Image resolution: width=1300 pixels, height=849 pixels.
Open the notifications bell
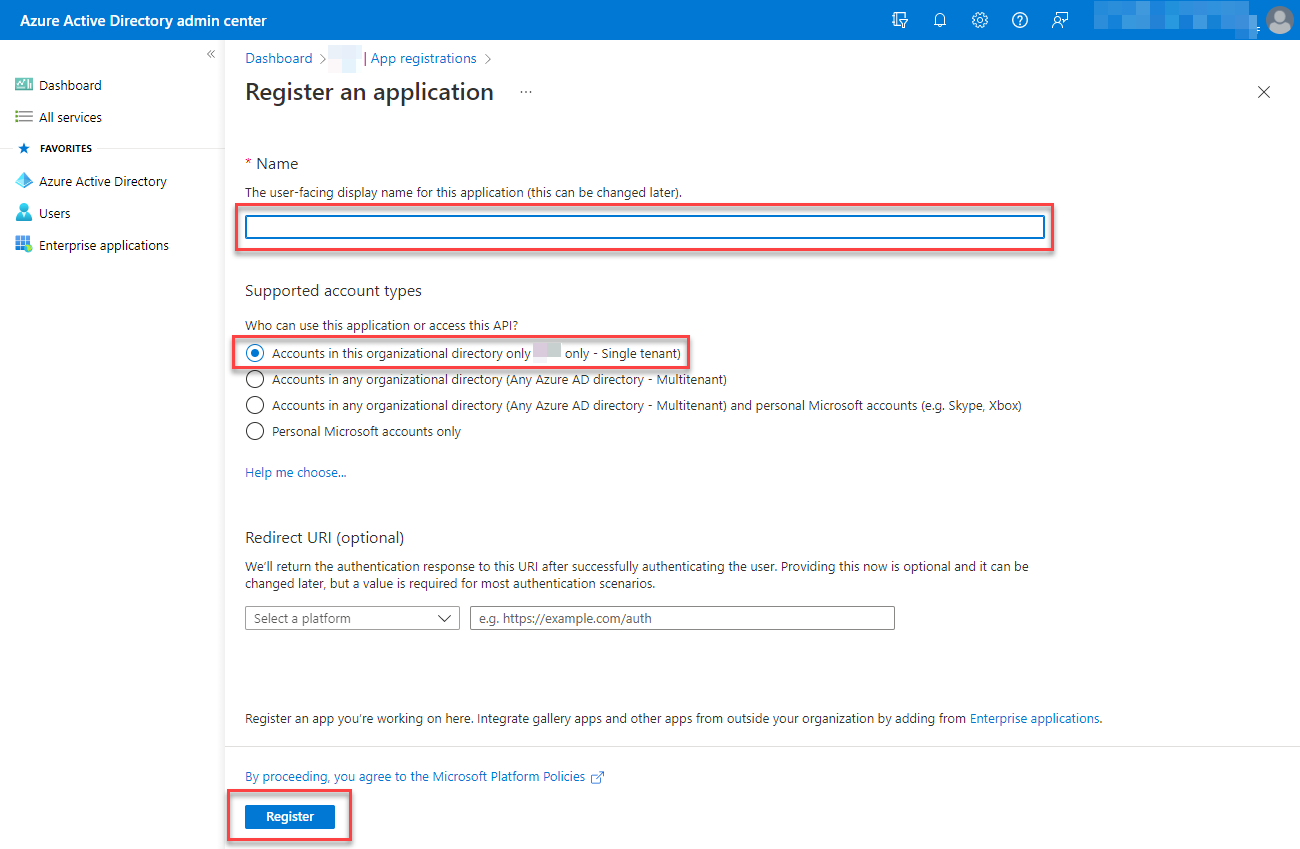coord(940,20)
